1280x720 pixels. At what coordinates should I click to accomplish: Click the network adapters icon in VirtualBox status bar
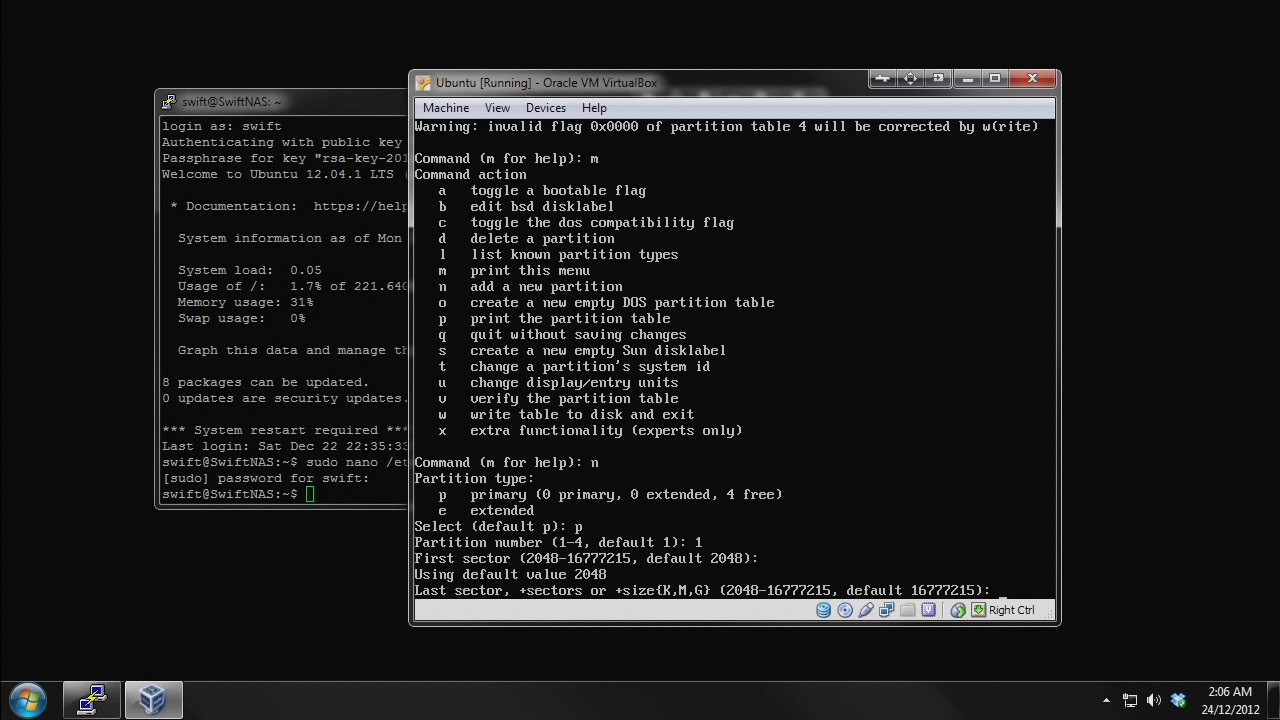[886, 610]
